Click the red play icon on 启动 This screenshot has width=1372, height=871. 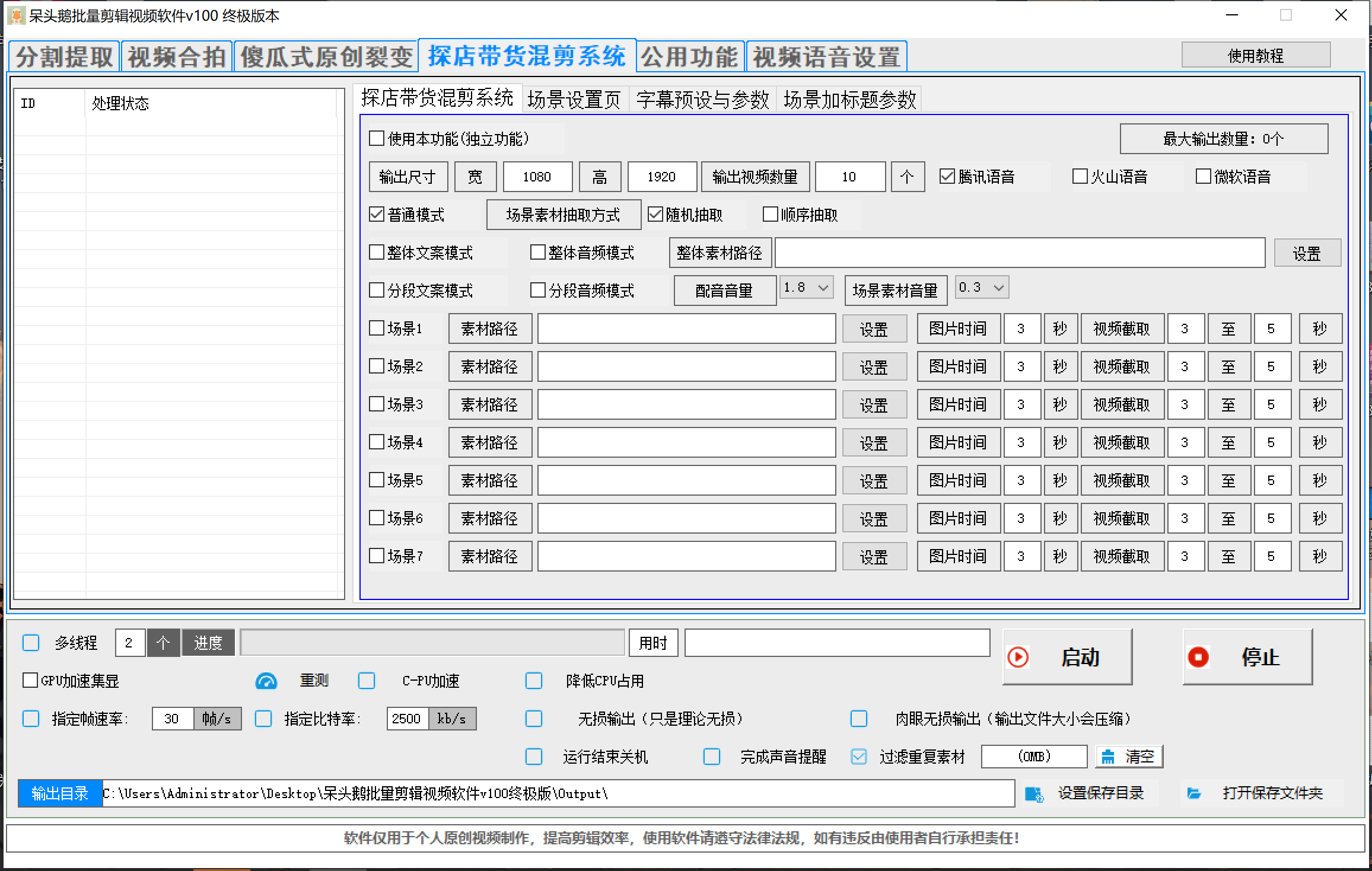pos(1018,657)
